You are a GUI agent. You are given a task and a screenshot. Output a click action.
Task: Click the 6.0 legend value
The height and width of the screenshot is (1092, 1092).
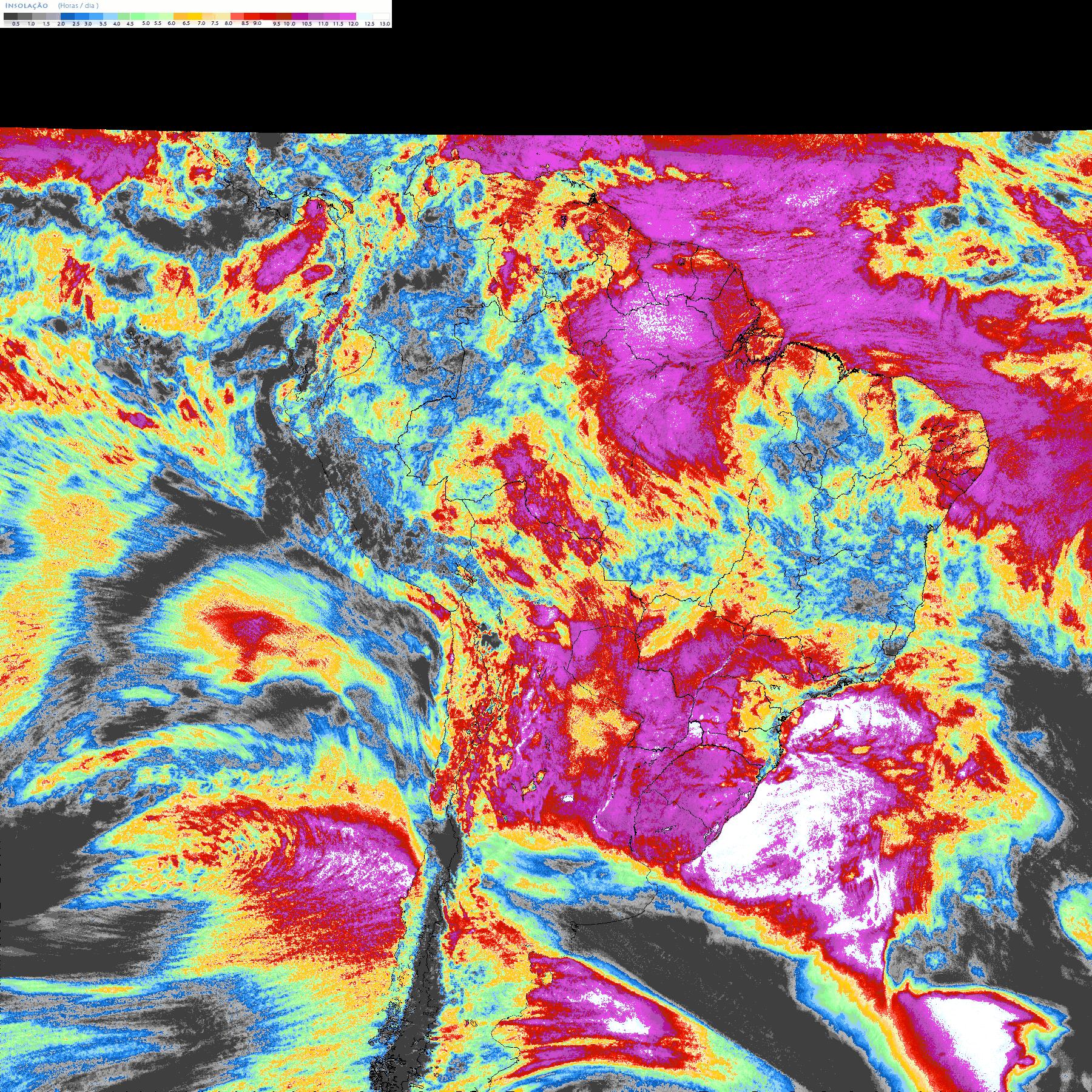[x=172, y=23]
